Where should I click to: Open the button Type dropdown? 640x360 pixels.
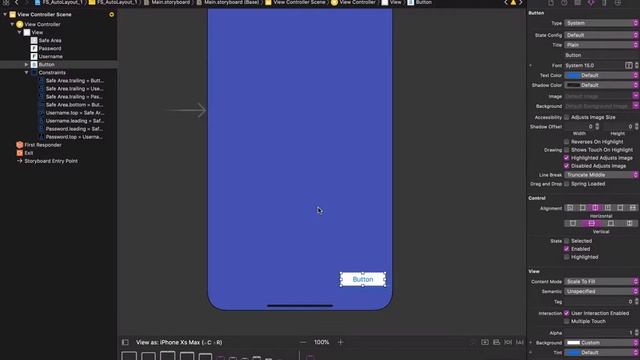tap(601, 23)
